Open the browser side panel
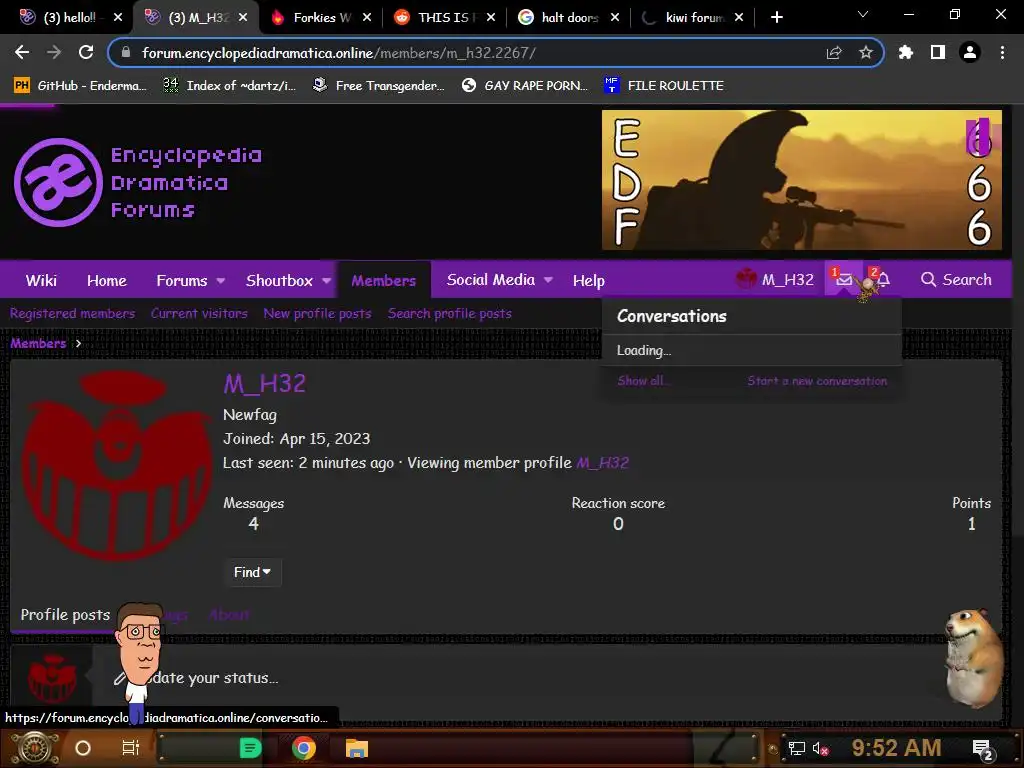Screen dimensions: 1024x768 click(937, 52)
